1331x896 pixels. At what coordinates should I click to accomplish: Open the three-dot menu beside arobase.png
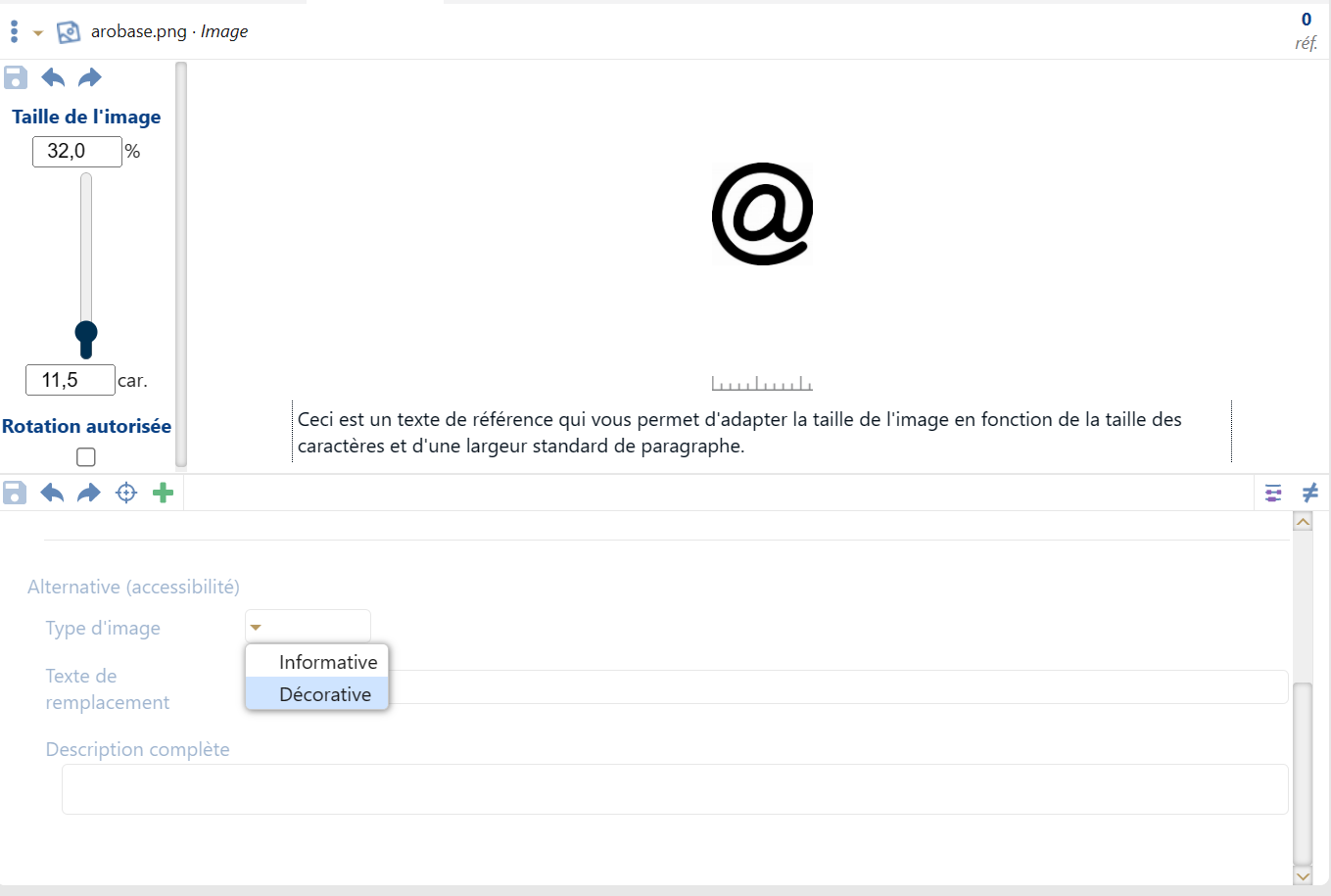(14, 31)
